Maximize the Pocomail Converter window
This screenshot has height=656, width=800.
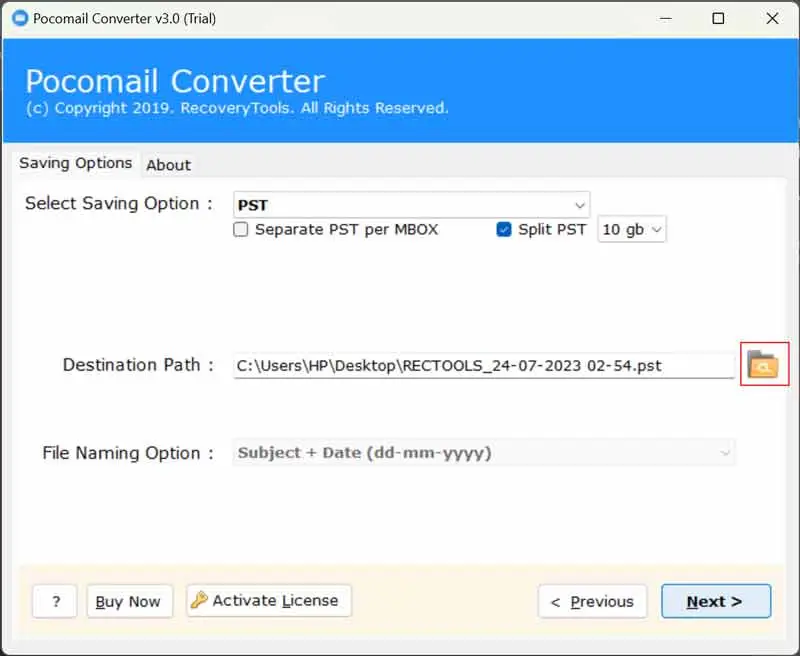(x=718, y=18)
